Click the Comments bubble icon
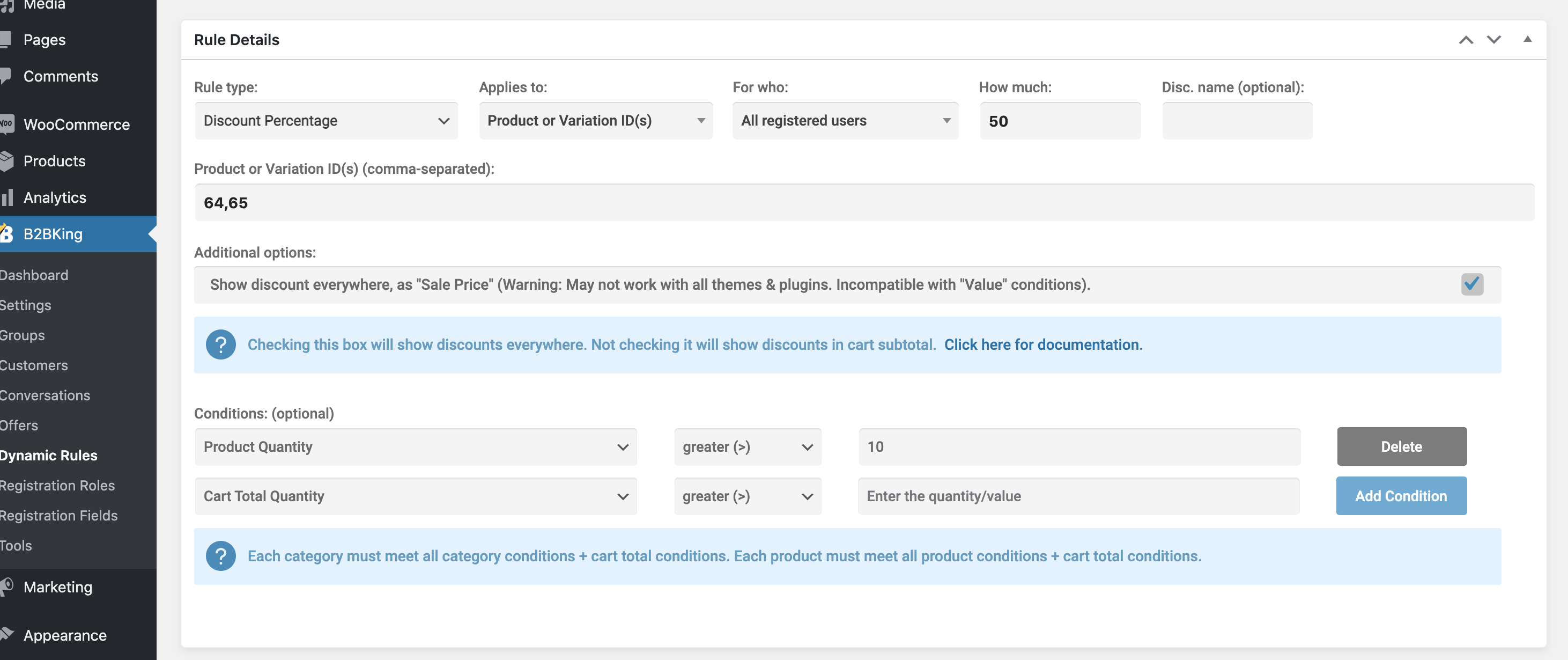Image resolution: width=1568 pixels, height=660 pixels. pyautogui.click(x=5, y=76)
